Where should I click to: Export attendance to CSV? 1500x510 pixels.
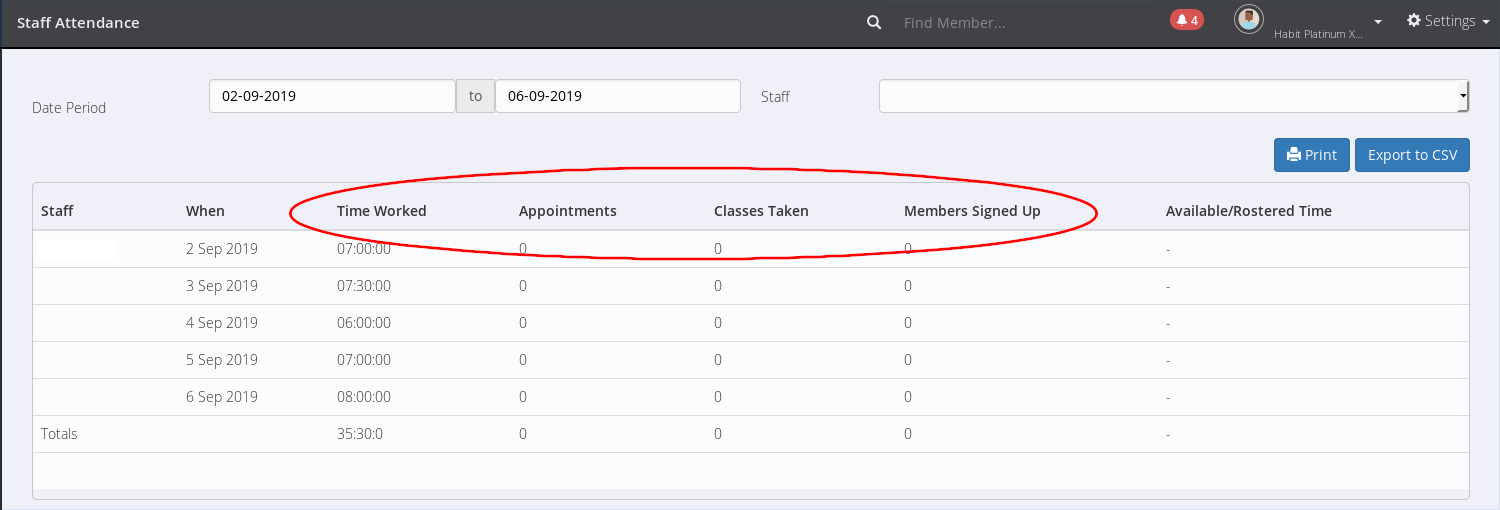coord(1412,155)
